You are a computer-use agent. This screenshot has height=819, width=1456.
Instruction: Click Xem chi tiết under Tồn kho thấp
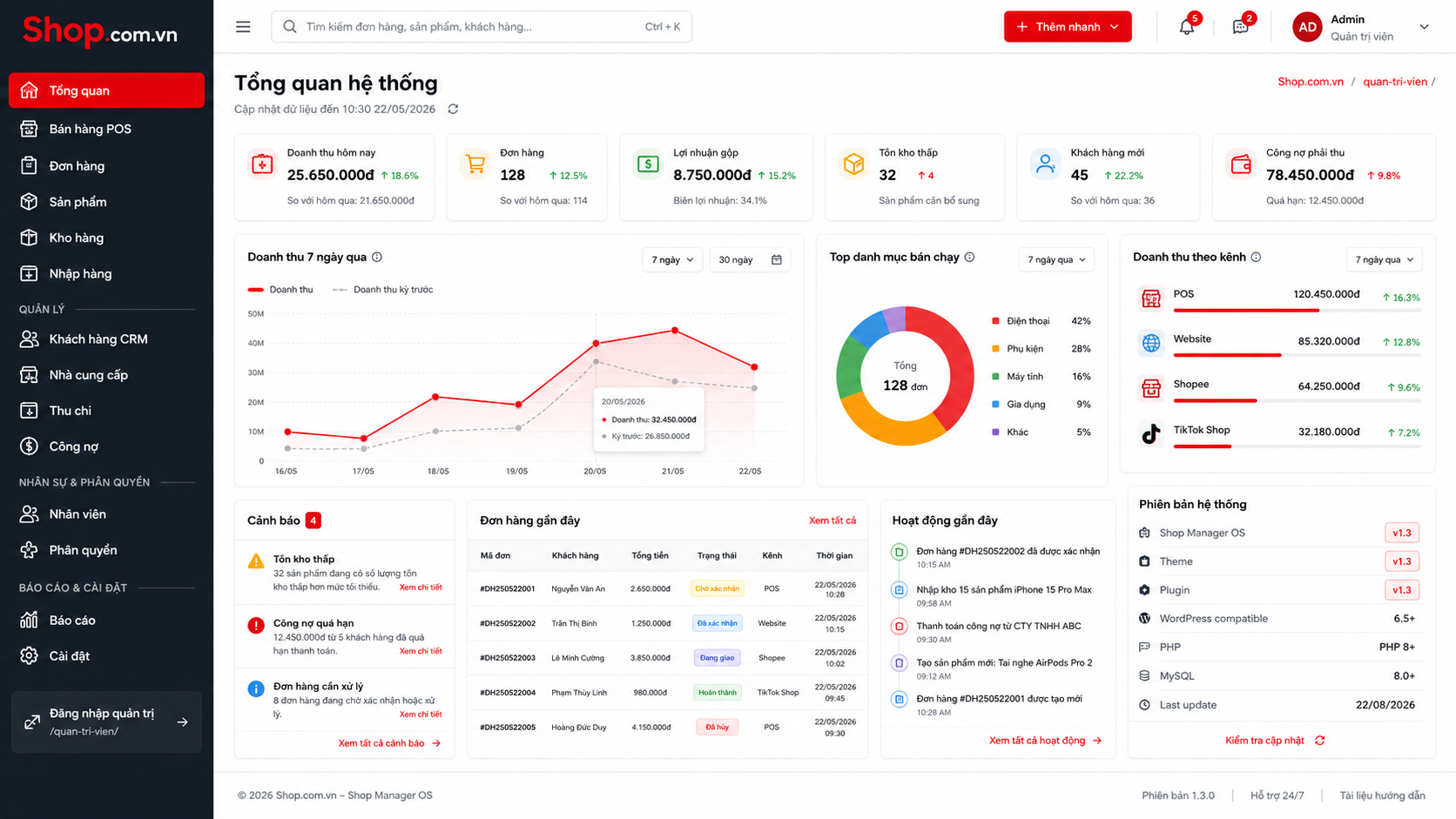coord(421,587)
